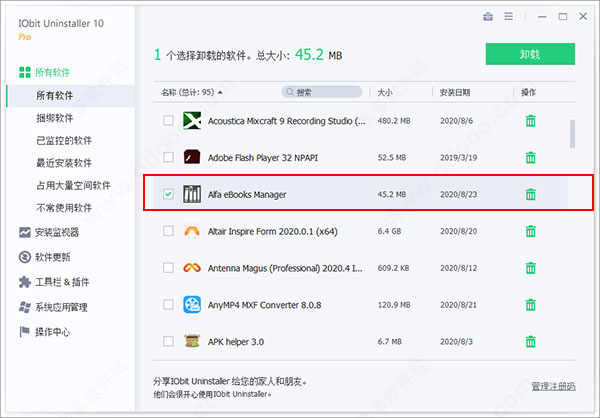Click the trash icon for Antenna Magus

(x=530, y=268)
